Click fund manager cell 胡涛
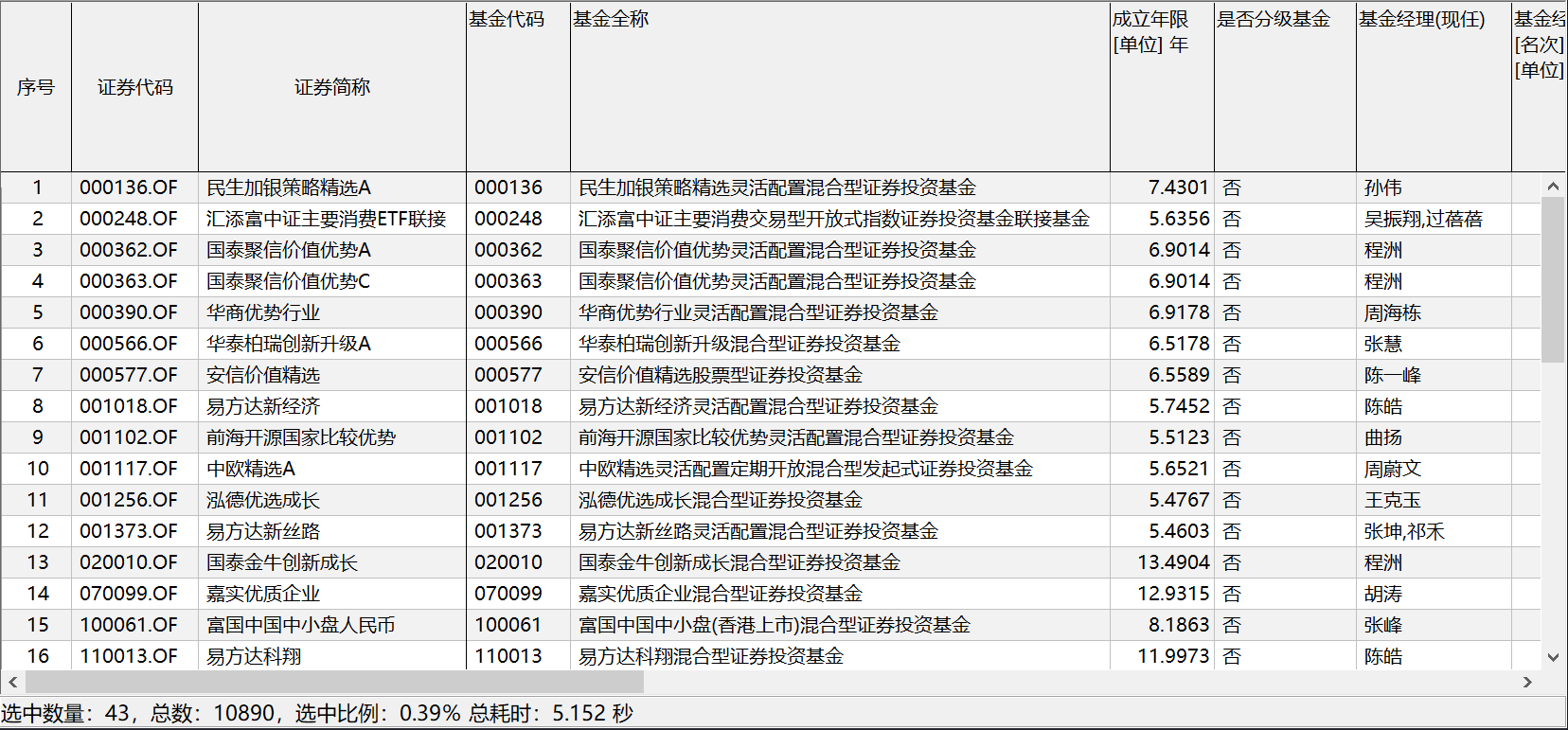The width and height of the screenshot is (1568, 730). [1434, 594]
